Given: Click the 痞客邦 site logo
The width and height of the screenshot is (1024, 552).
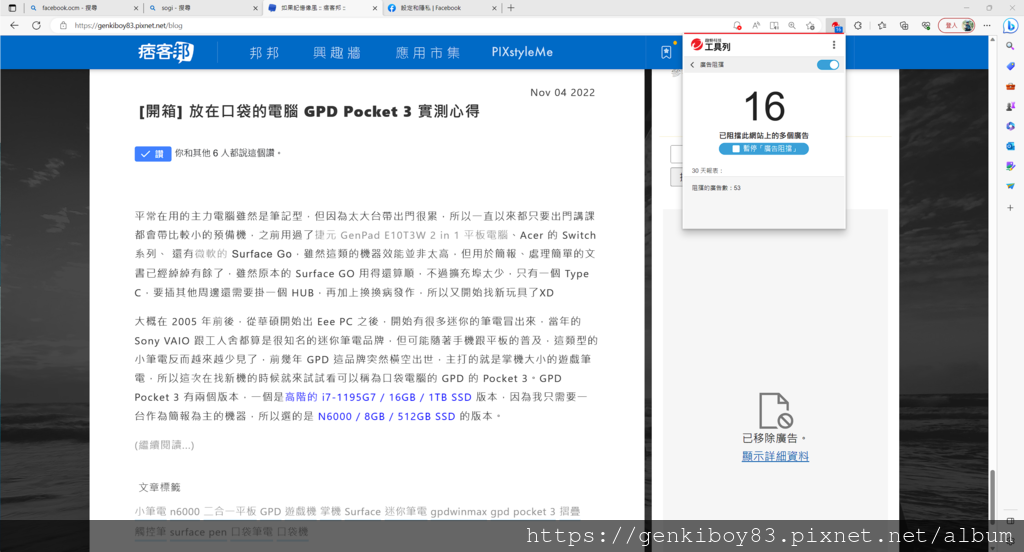Looking at the screenshot, I should 166,52.
